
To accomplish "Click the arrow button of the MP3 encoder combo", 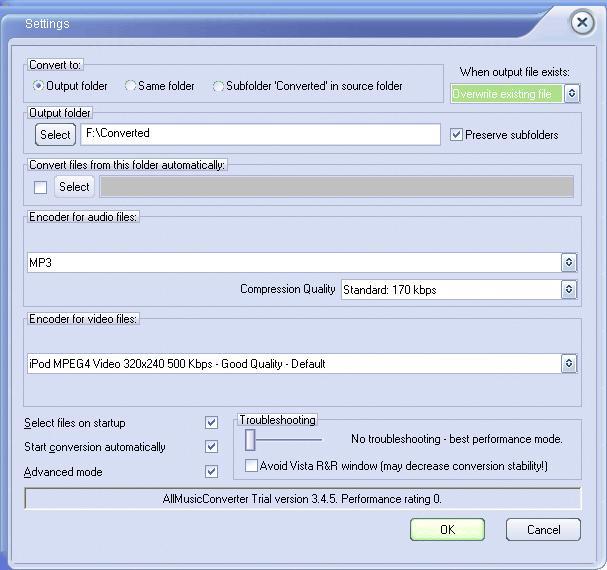I will coord(569,263).
